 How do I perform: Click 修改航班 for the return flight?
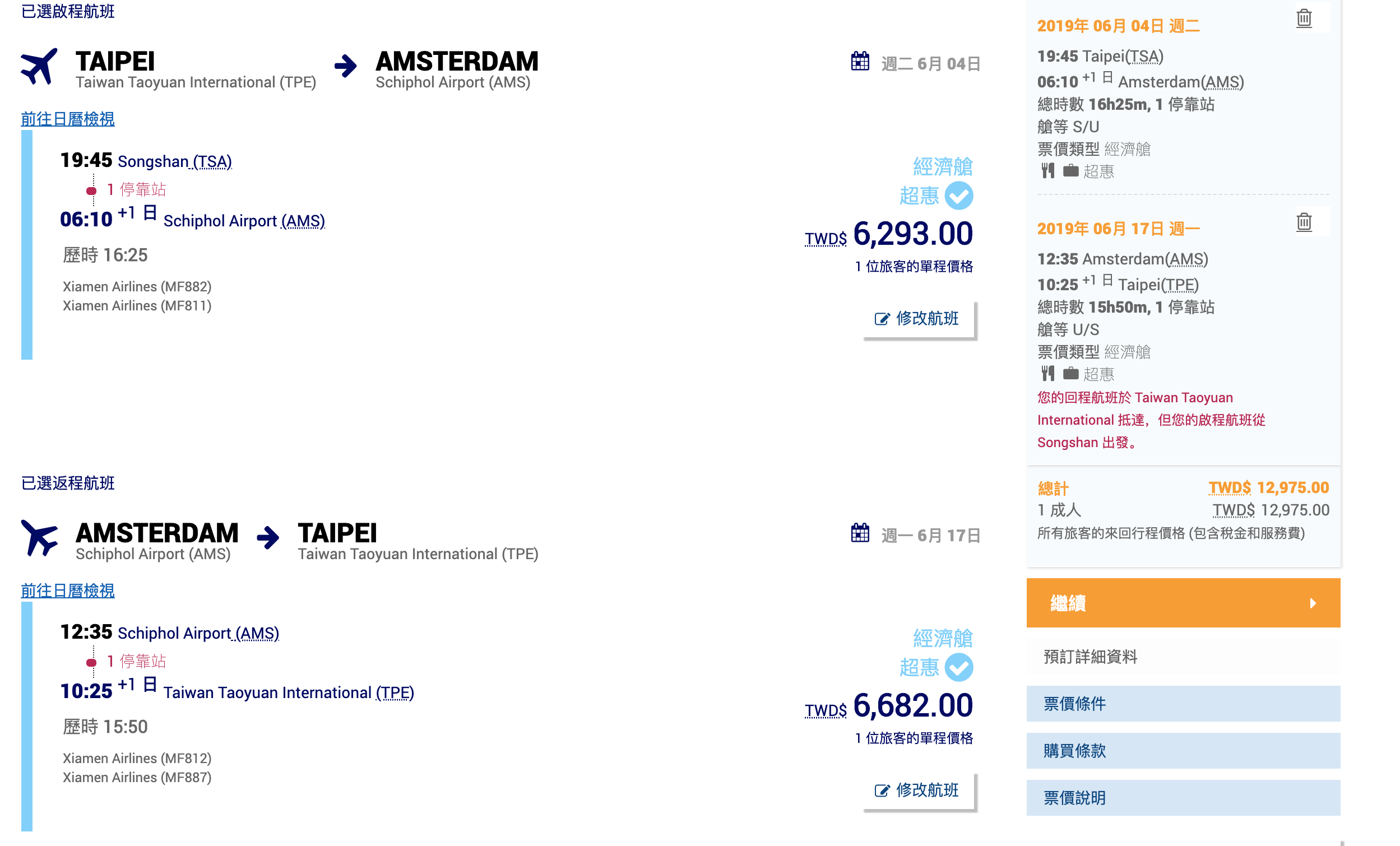(x=919, y=791)
